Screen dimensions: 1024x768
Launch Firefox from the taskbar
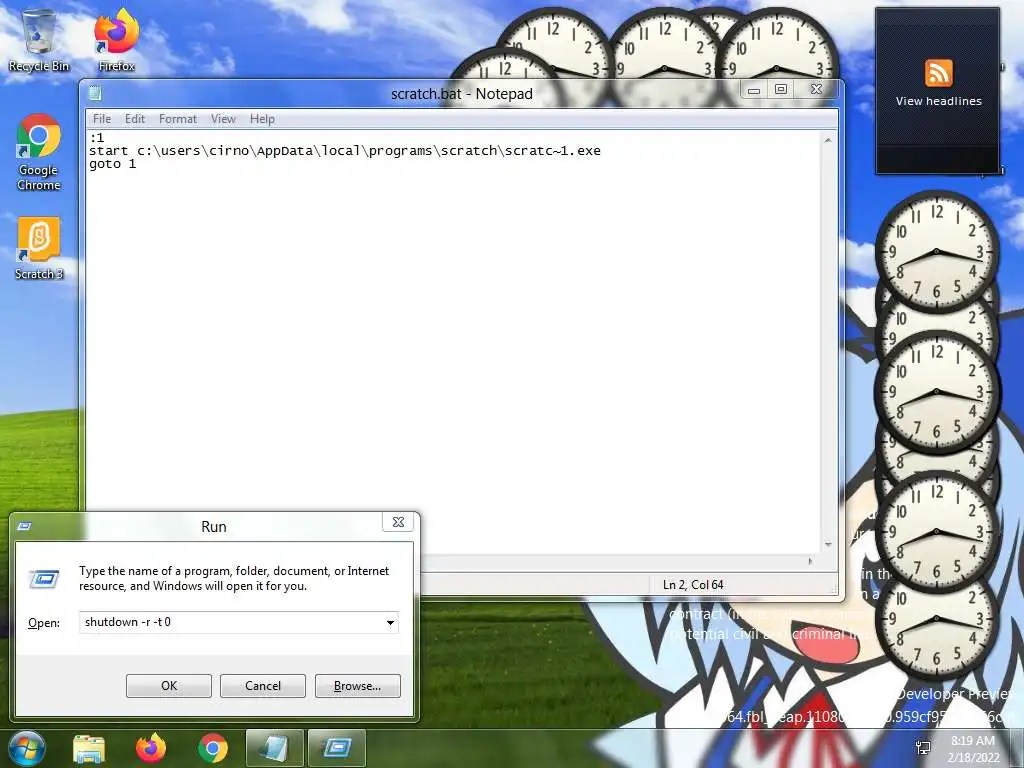click(151, 748)
